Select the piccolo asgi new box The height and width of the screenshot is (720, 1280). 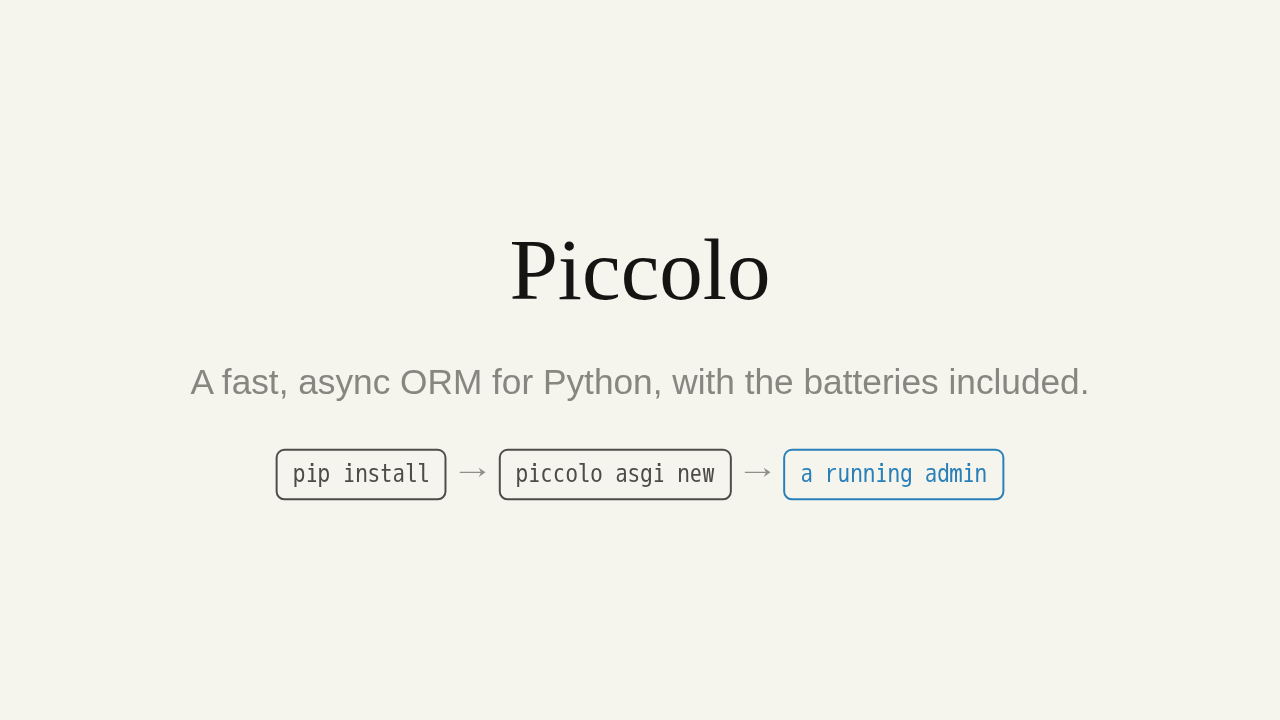[x=615, y=474]
